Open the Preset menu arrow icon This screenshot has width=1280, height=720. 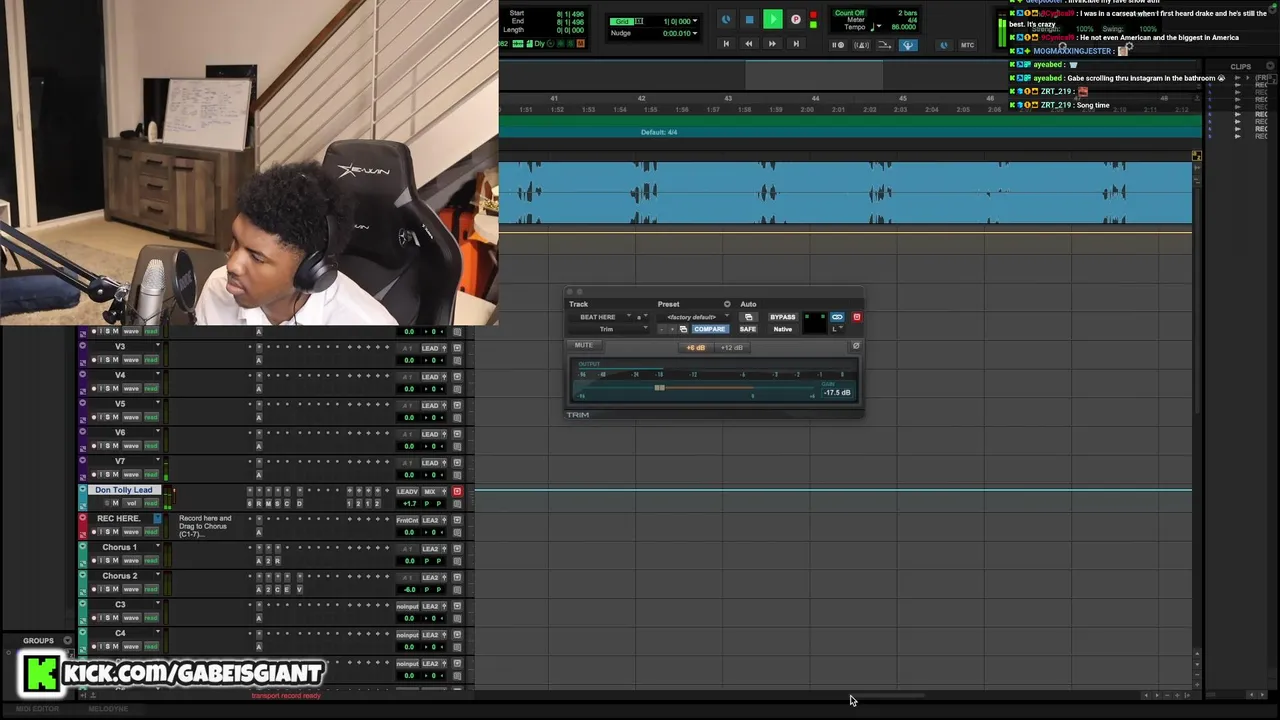coord(727,304)
